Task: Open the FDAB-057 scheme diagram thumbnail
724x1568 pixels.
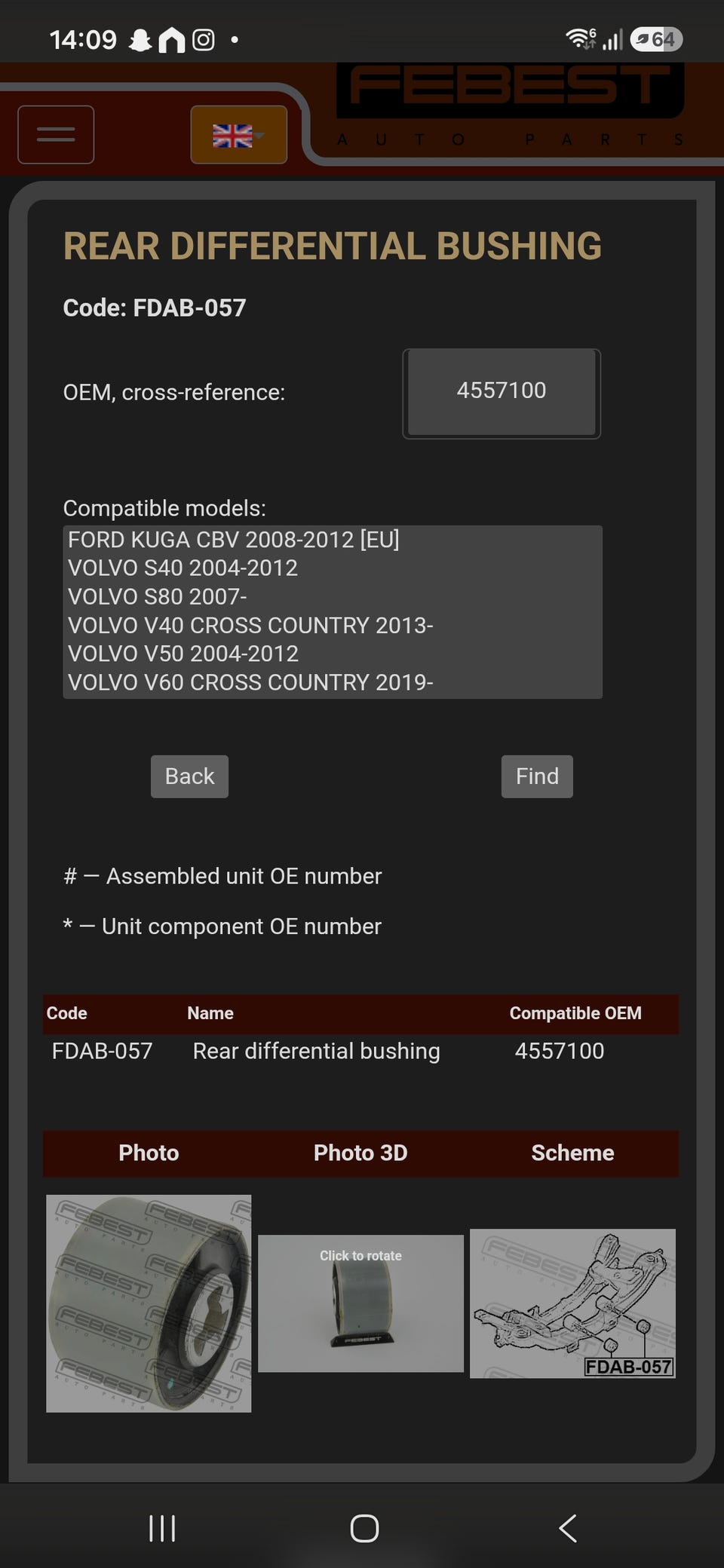Action: (x=572, y=1303)
